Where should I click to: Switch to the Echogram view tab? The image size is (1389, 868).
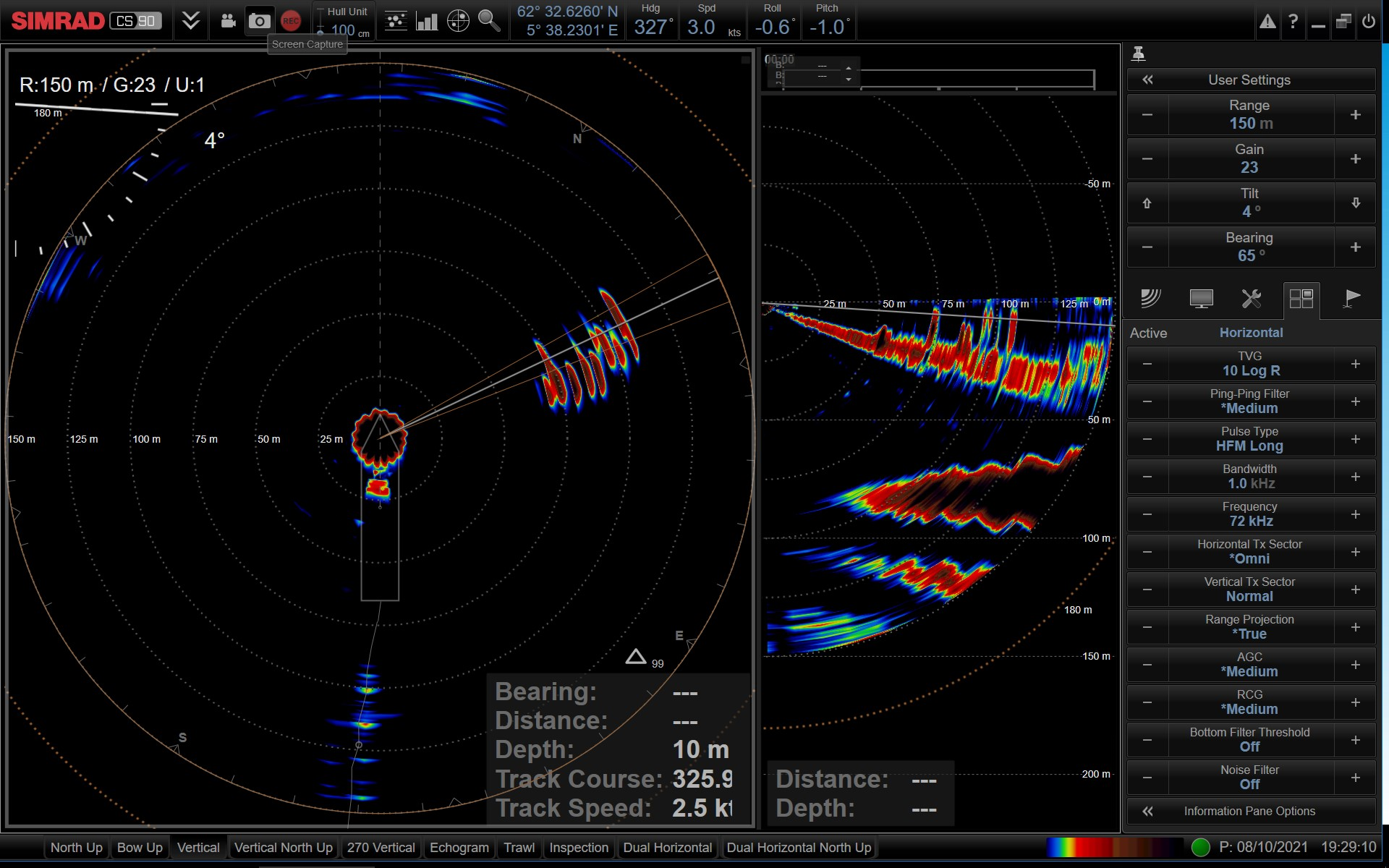pos(459,848)
